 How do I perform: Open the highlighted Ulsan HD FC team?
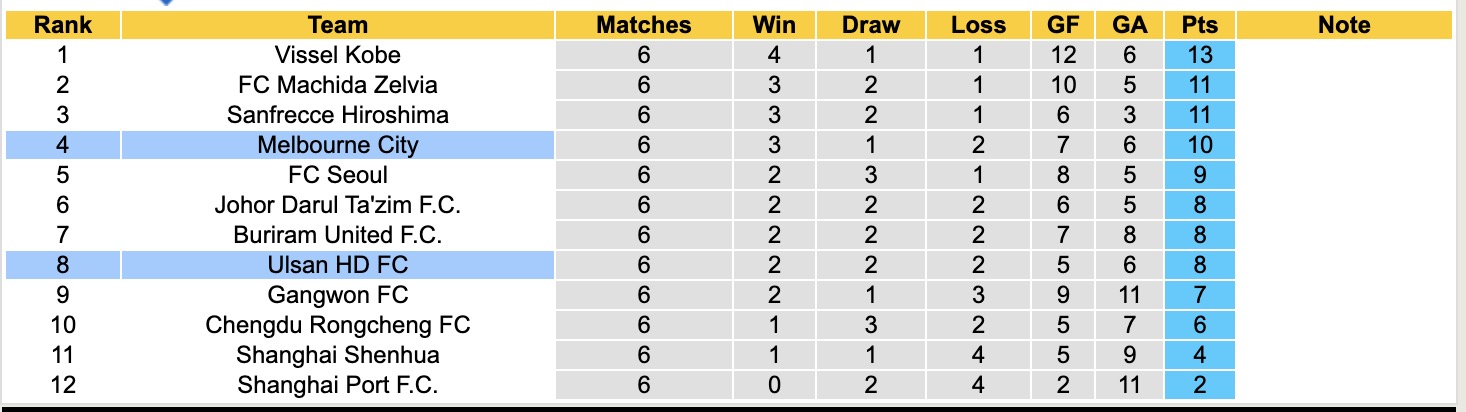click(x=338, y=265)
